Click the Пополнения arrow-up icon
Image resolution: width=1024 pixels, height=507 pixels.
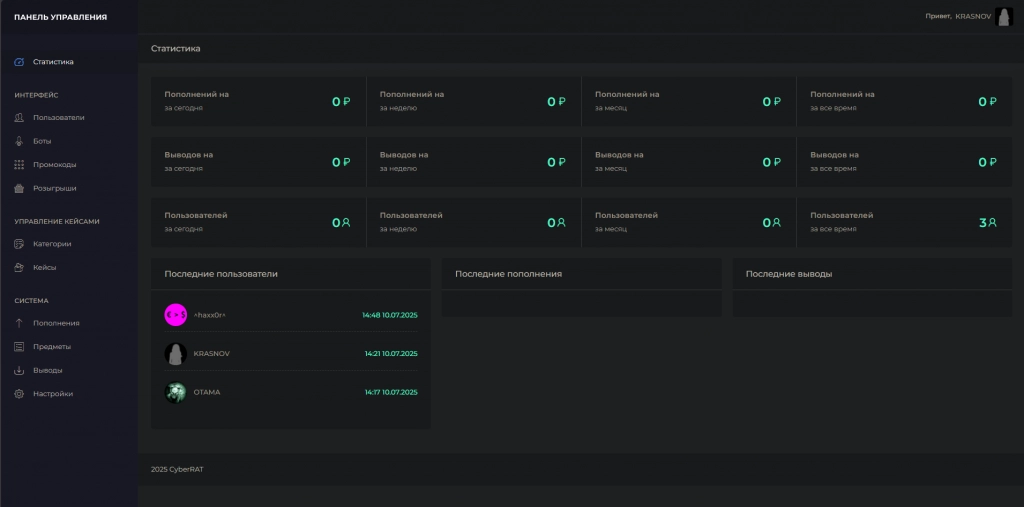coord(19,323)
